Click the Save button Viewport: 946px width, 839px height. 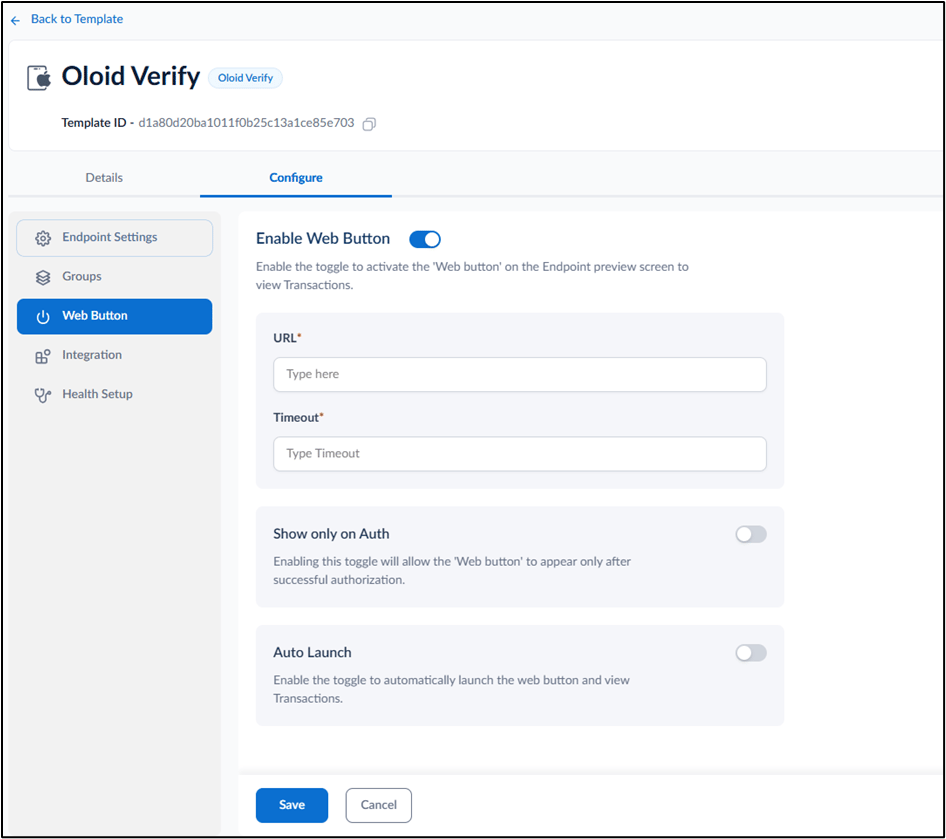[292, 805]
